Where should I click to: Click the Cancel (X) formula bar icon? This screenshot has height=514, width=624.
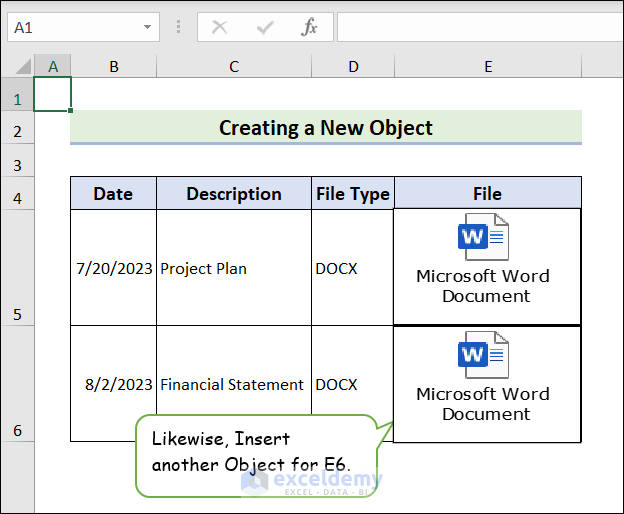tap(220, 28)
